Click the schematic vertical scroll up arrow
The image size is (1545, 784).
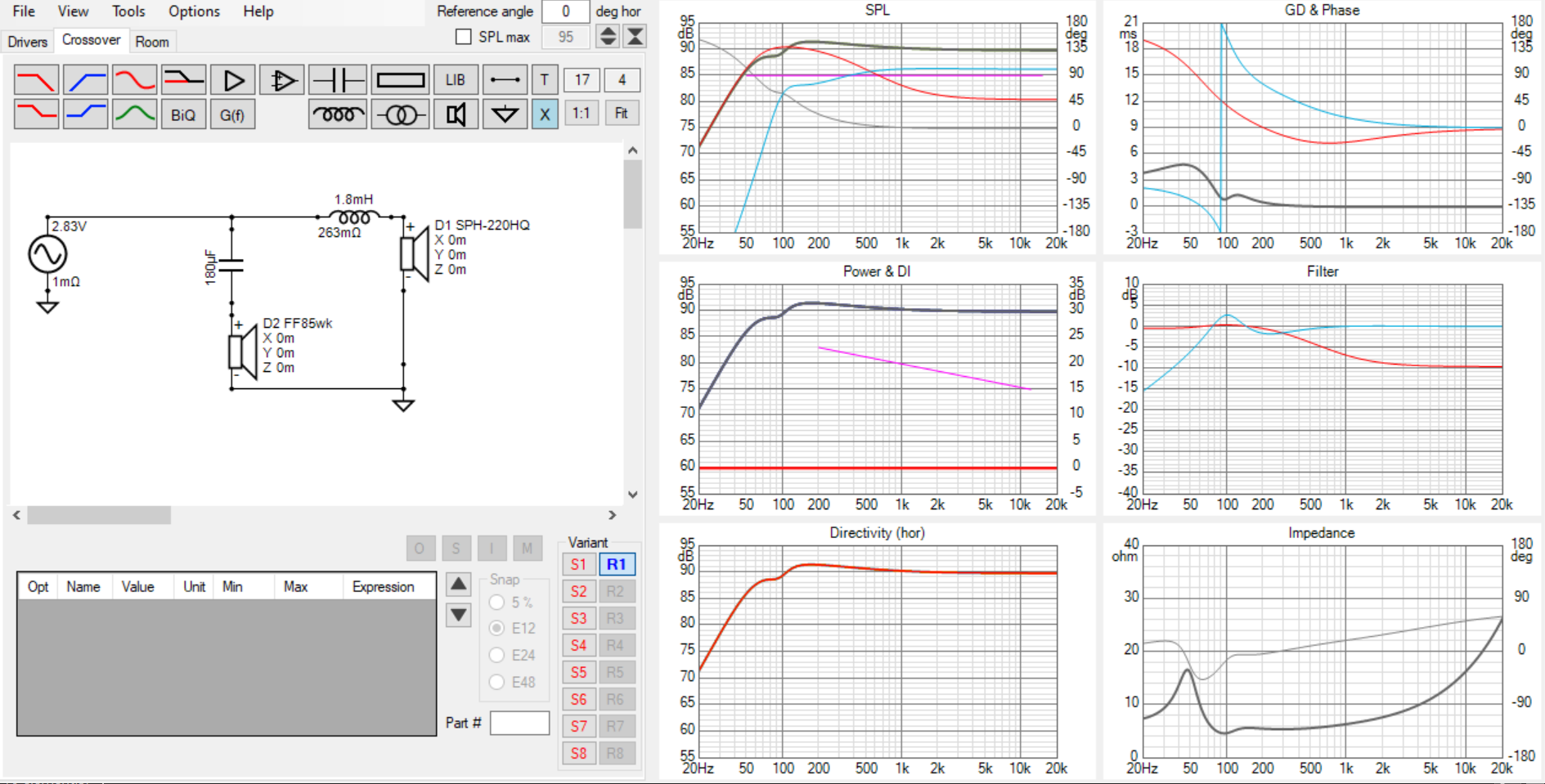(x=632, y=150)
